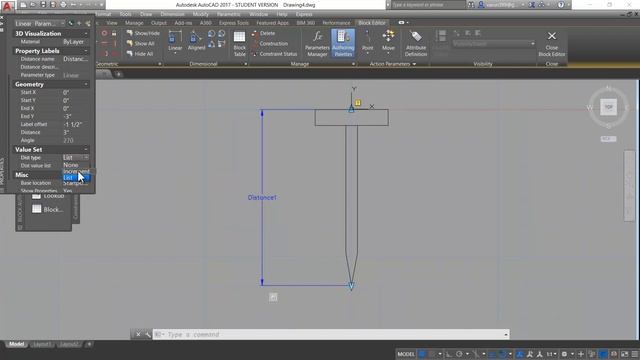Open the Dimension menu

click(x=172, y=14)
